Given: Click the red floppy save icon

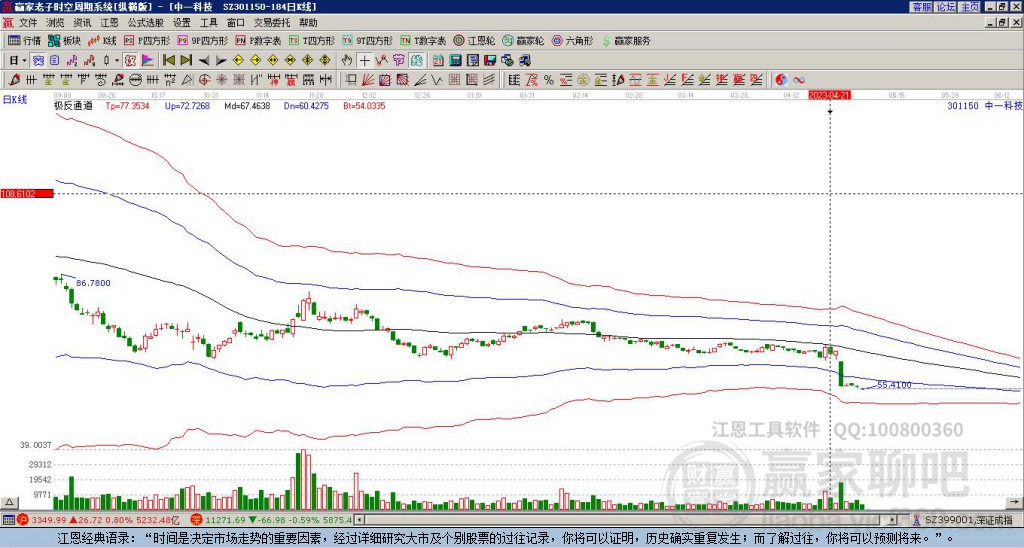Looking at the screenshot, I should (x=490, y=60).
